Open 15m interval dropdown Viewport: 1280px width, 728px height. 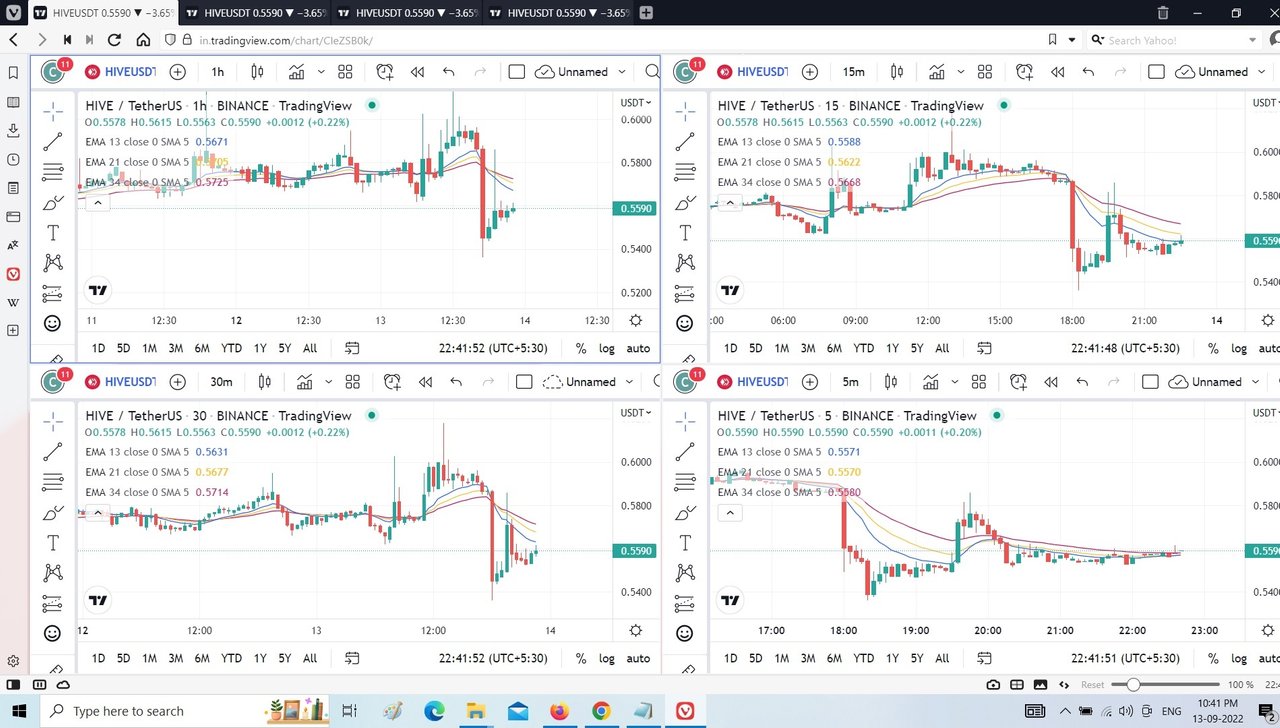853,72
